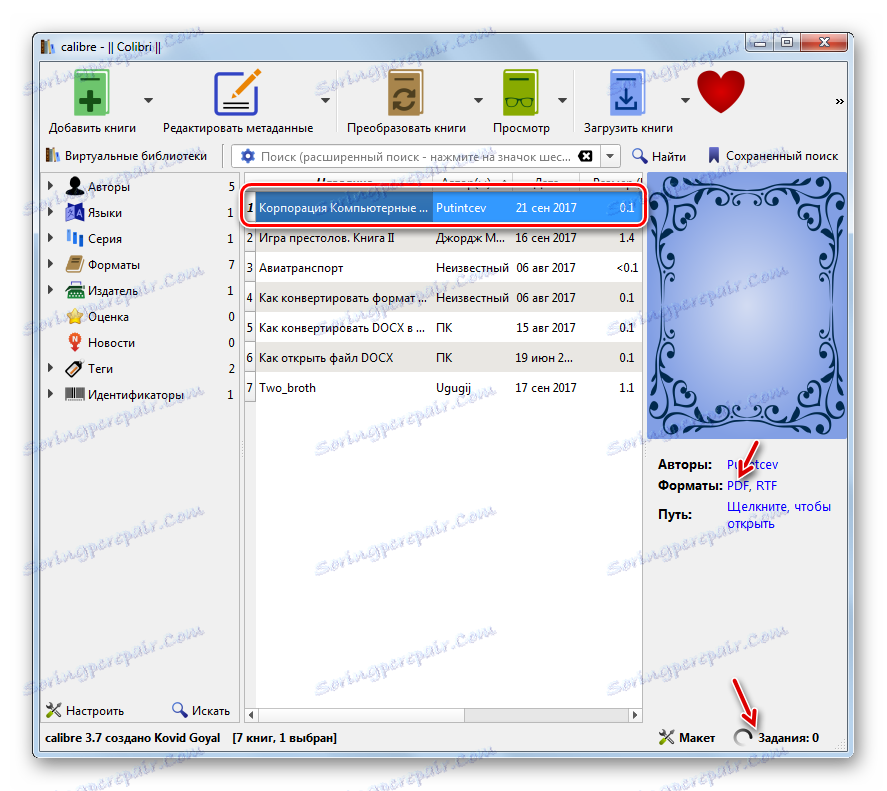Click the green View book icon
887x791 pixels.
(521, 93)
